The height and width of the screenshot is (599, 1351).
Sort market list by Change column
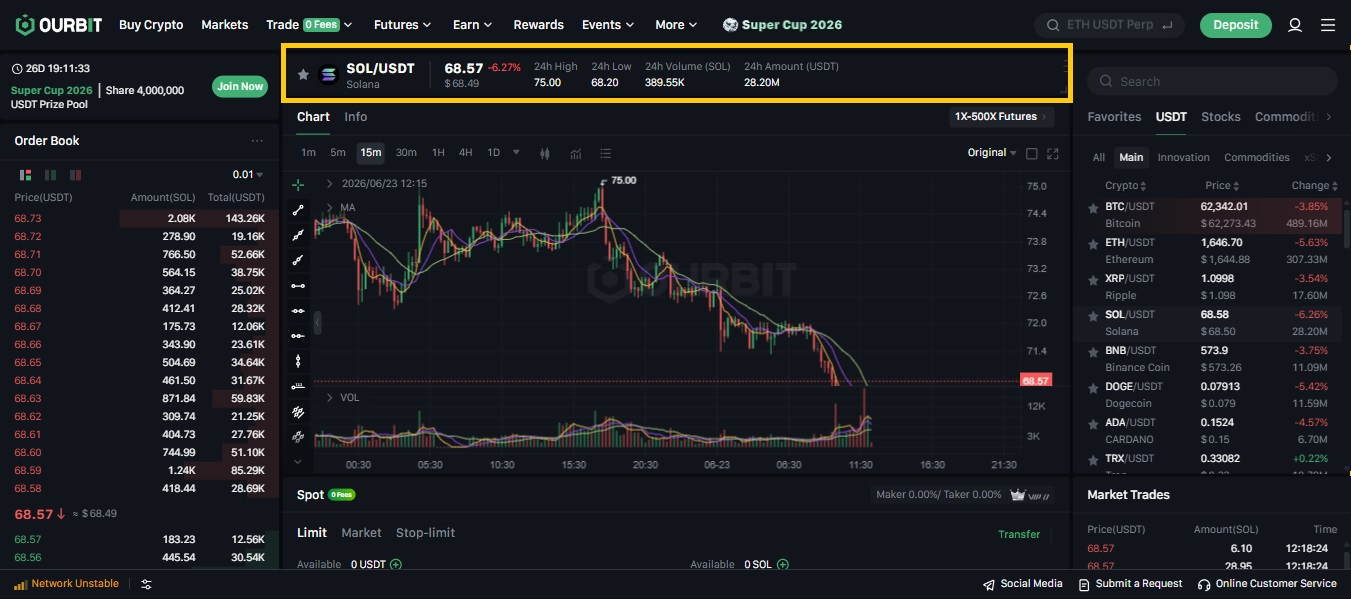point(1313,186)
